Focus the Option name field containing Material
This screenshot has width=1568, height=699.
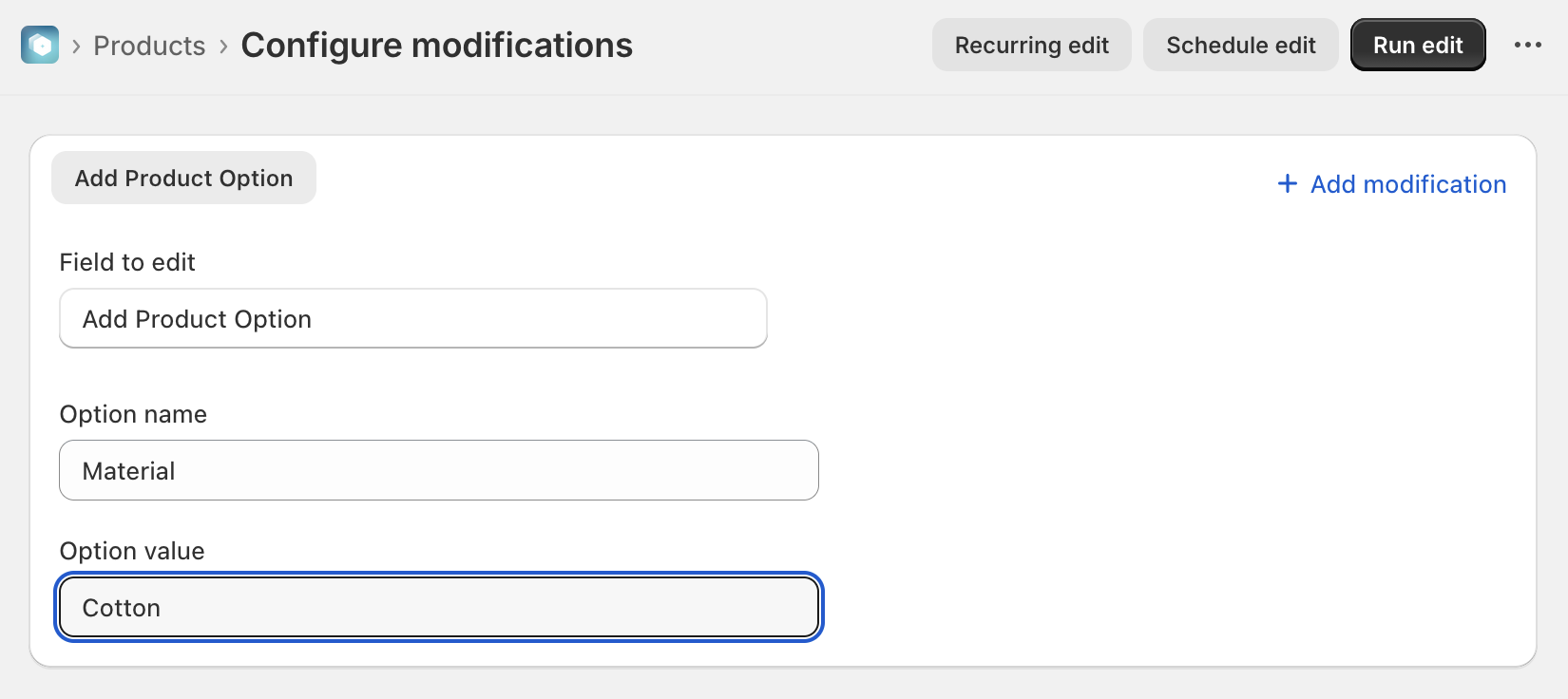pos(438,470)
